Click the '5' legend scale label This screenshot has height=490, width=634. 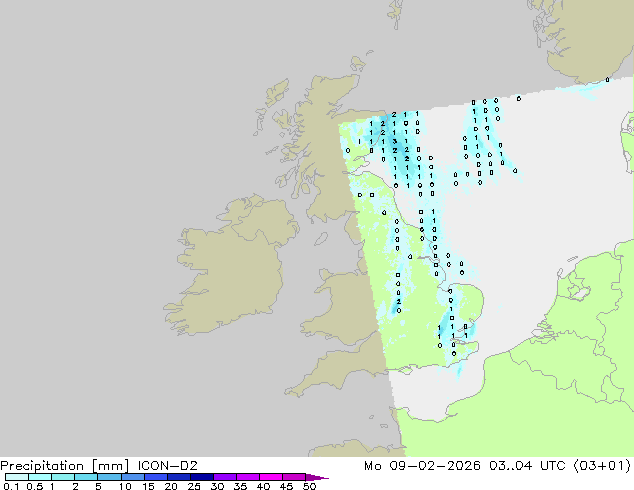(x=98, y=486)
